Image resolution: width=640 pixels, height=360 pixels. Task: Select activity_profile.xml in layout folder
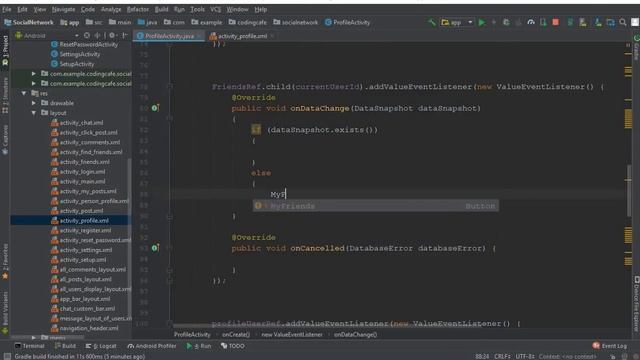71,220
